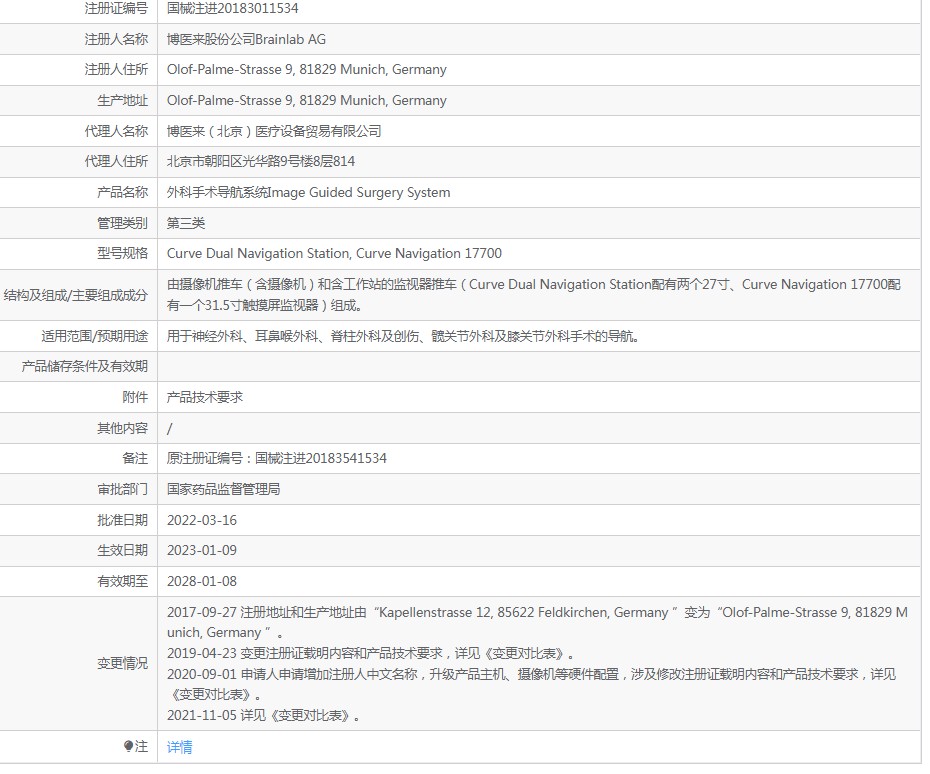930x774 pixels.
Task: Click the 适用范围/预期用途 label
Action: [x=95, y=336]
